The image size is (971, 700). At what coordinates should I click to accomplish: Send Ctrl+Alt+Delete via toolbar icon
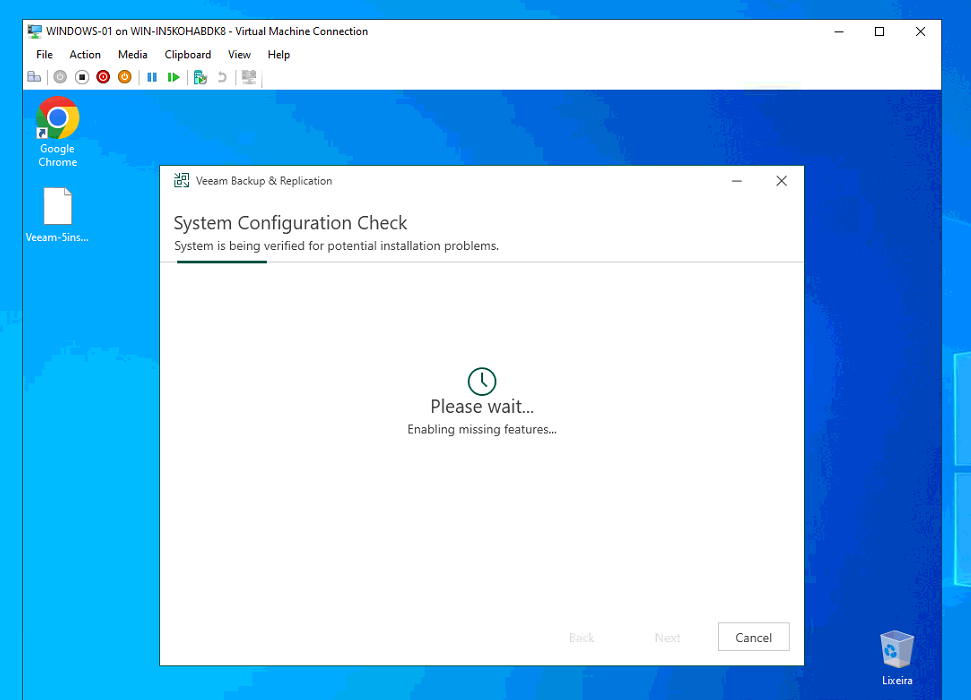coord(34,77)
